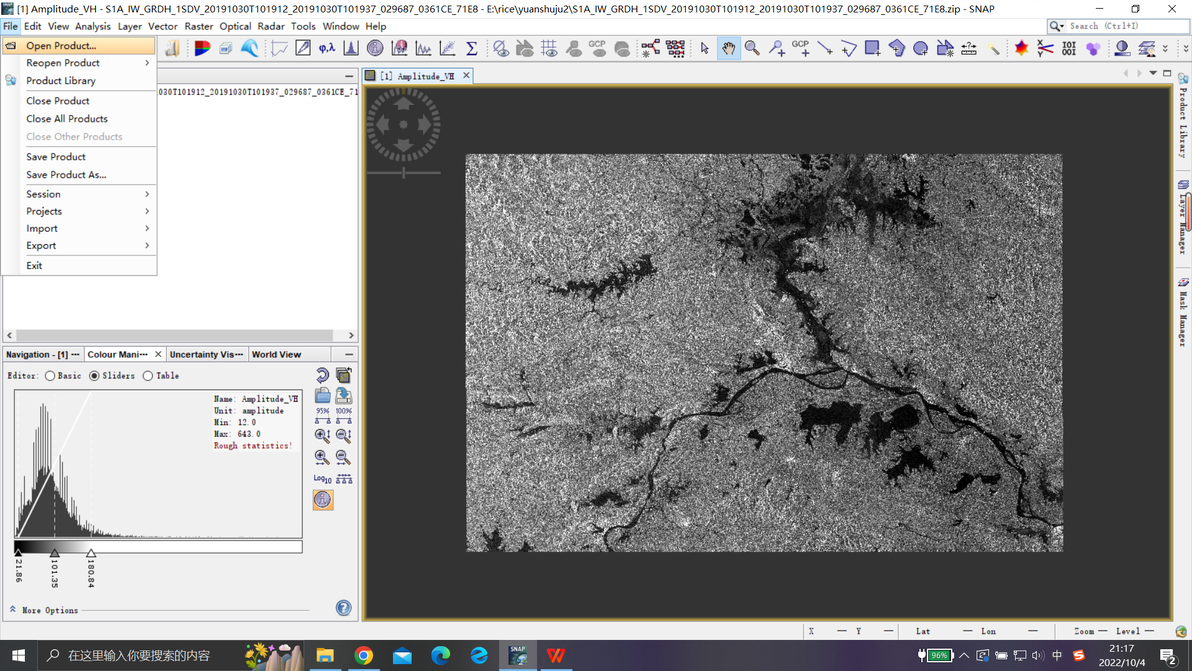This screenshot has width=1192, height=671.
Task: Toggle Log10 display in colour panel
Action: pos(322,479)
